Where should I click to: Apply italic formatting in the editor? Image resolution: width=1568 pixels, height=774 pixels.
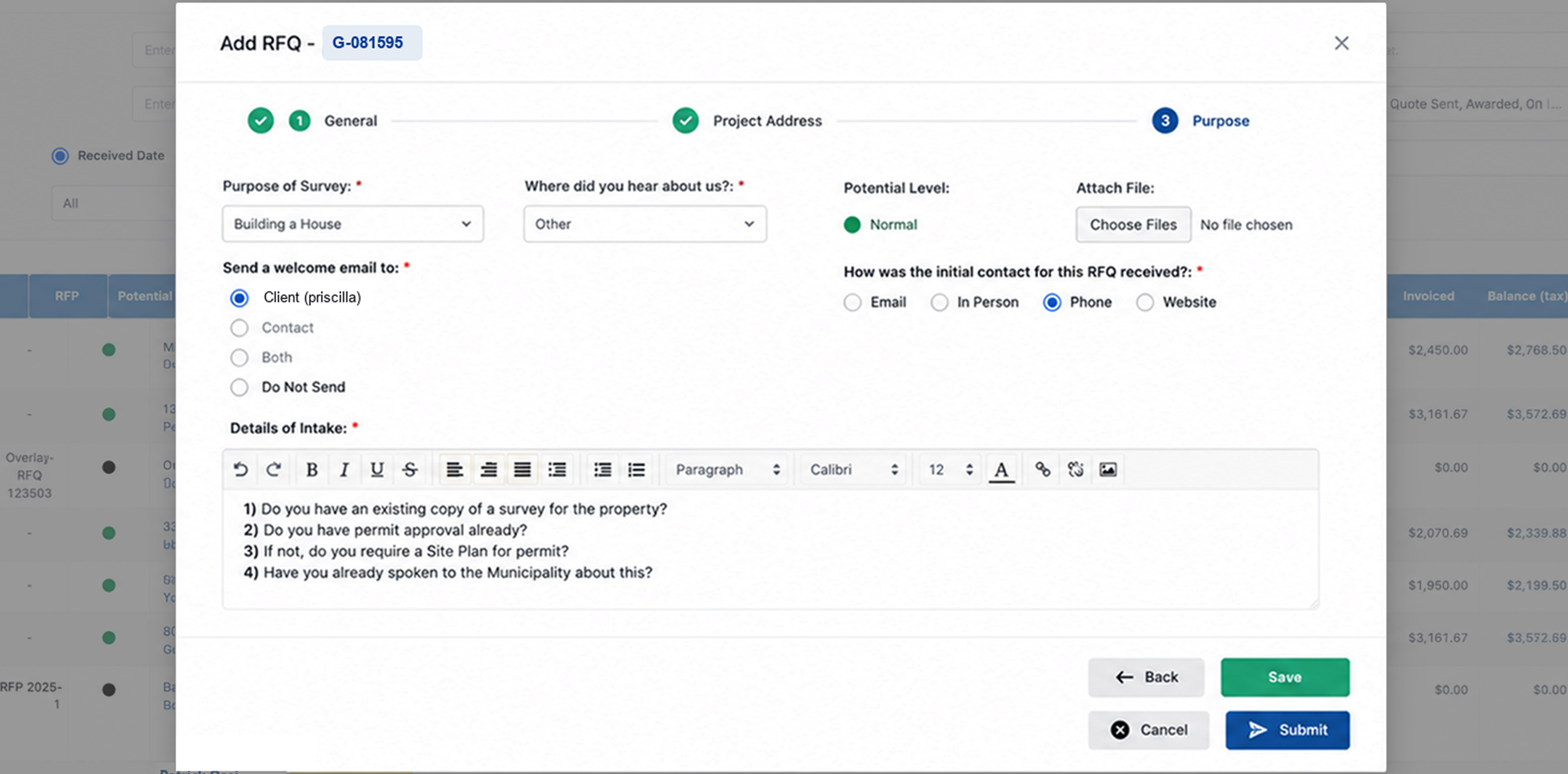344,469
